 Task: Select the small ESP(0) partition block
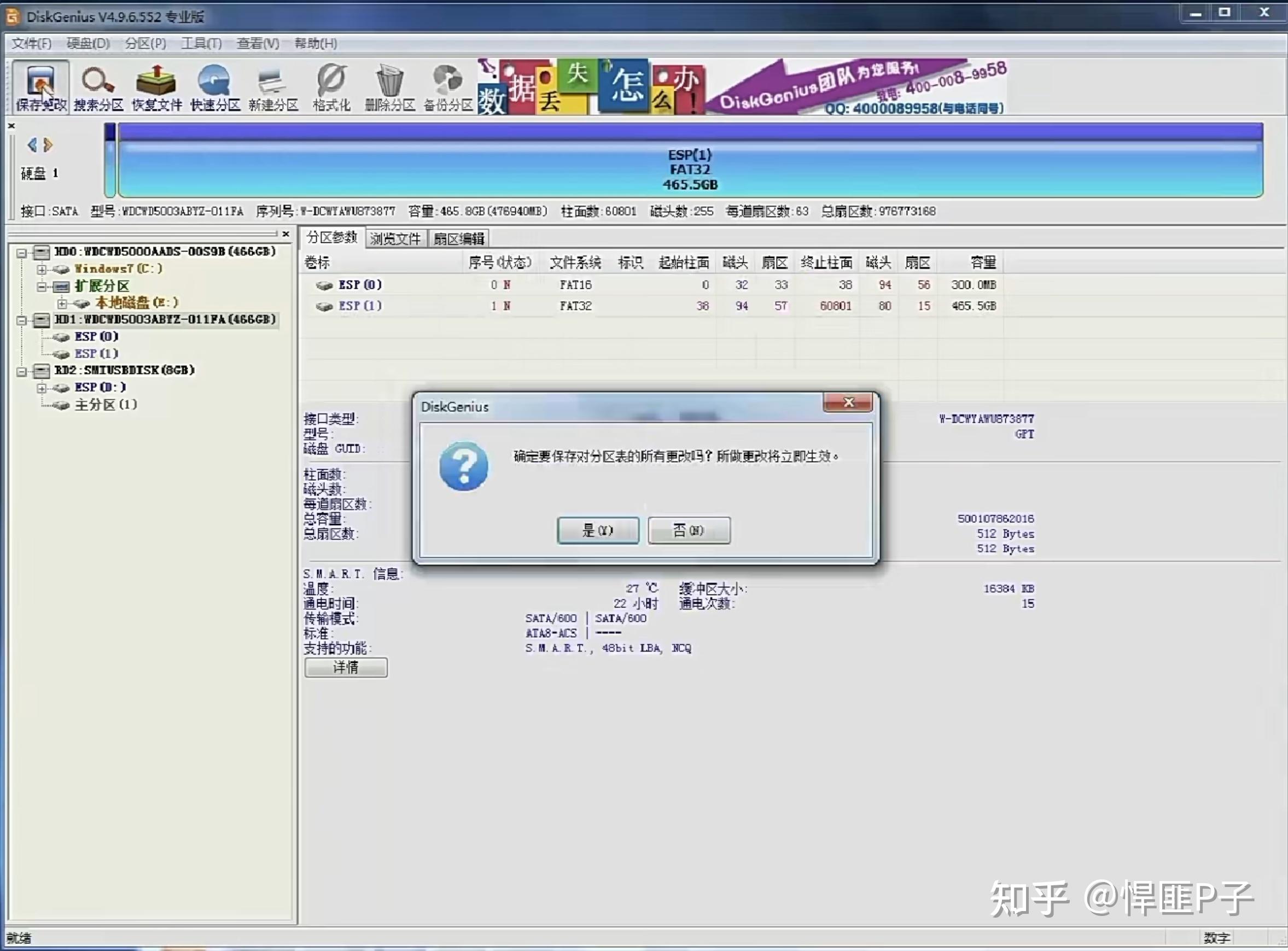[110, 161]
